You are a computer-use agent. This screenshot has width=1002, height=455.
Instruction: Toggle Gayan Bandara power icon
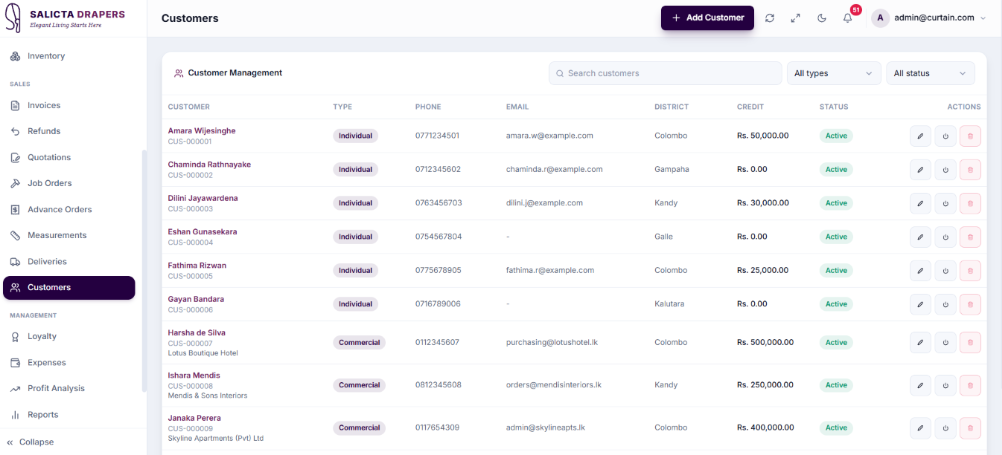946,304
